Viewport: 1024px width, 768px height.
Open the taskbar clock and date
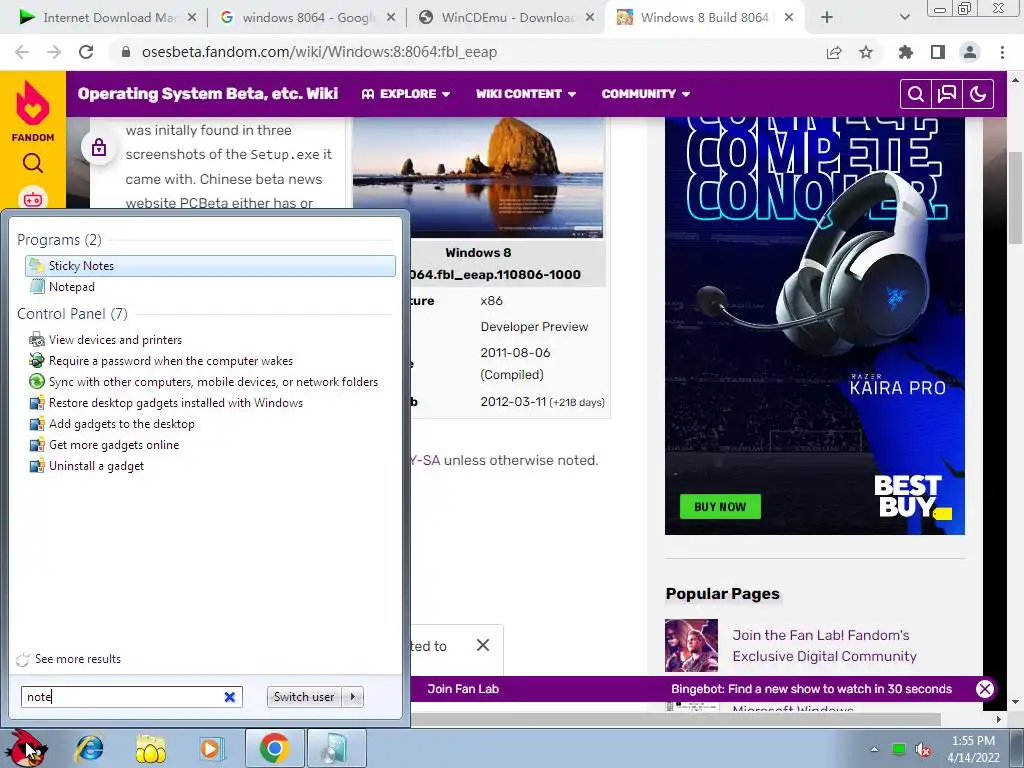click(x=973, y=749)
